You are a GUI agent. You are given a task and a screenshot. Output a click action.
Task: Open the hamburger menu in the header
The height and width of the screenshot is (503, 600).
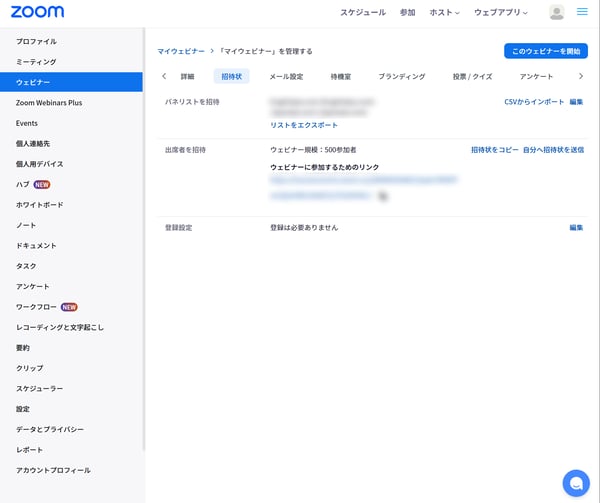pos(583,12)
